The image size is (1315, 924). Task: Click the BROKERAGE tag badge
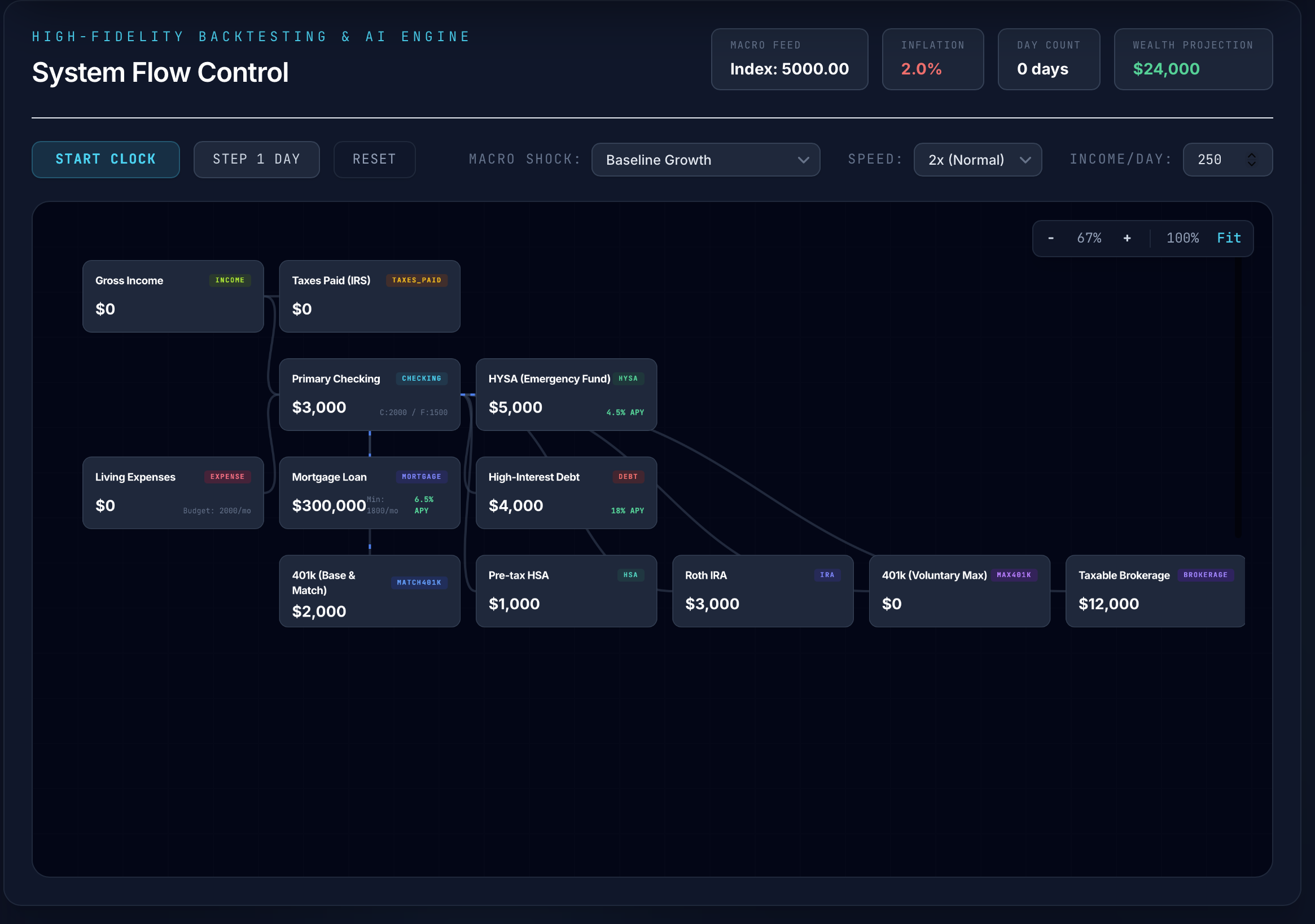(x=1206, y=575)
